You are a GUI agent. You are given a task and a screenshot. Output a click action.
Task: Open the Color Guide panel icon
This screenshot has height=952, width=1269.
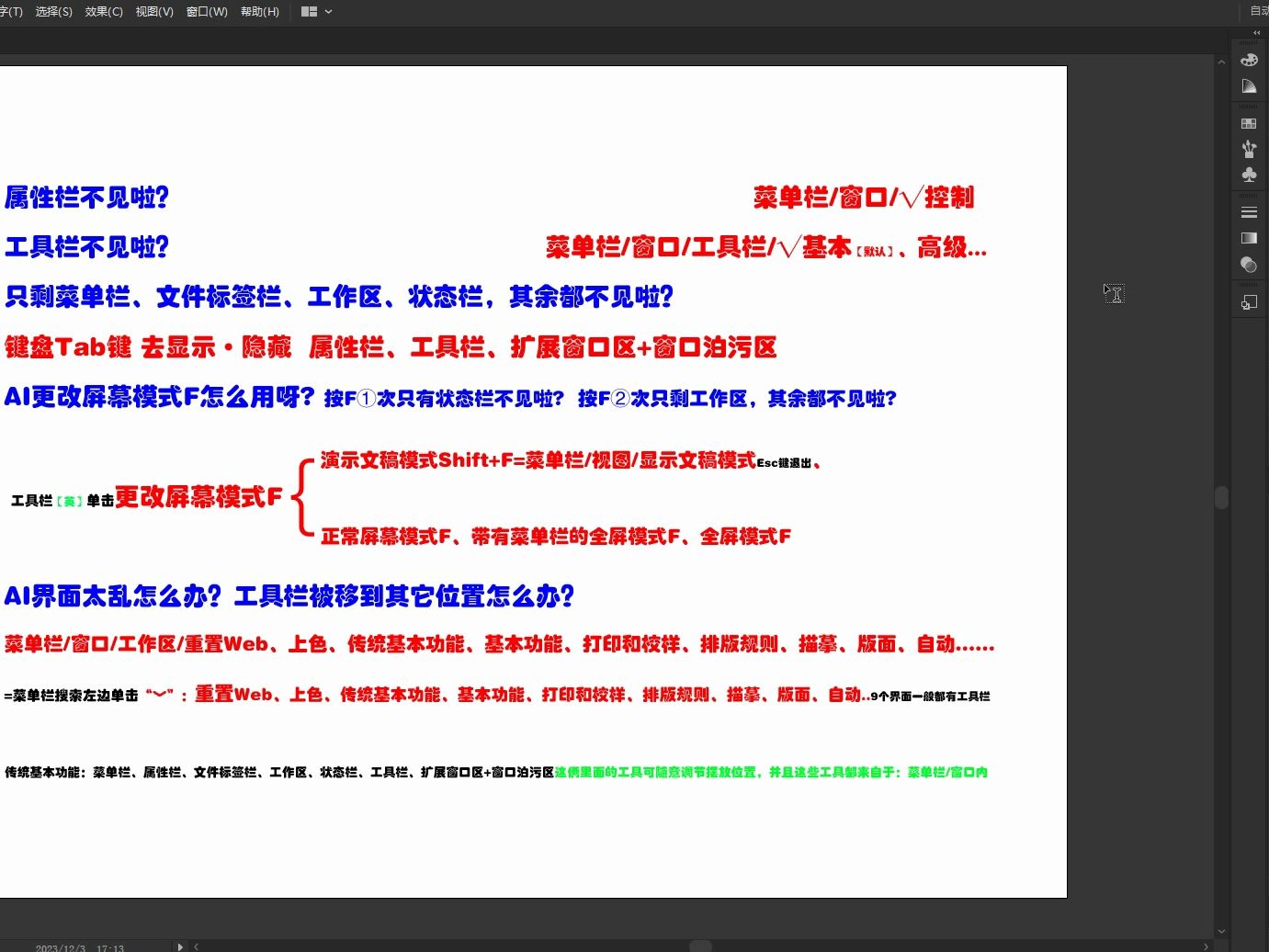[x=1249, y=85]
